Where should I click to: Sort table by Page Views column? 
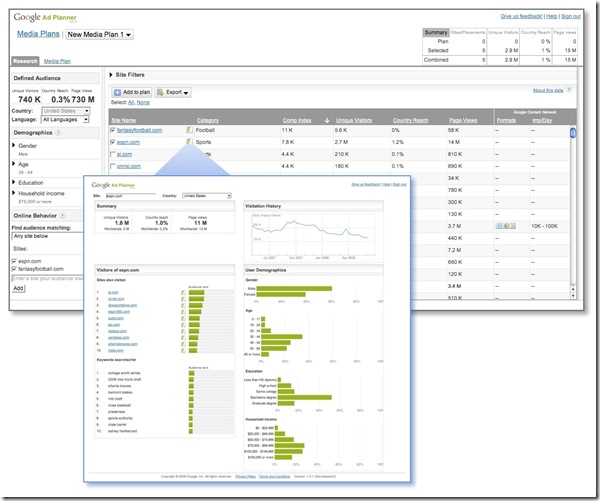click(463, 121)
